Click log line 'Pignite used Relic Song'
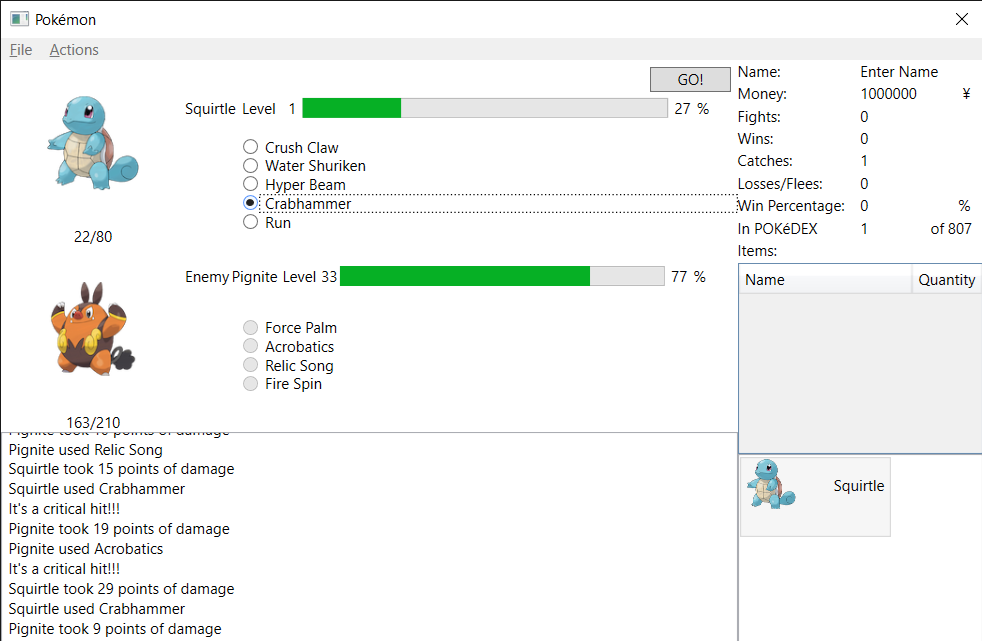Image resolution: width=982 pixels, height=641 pixels. pos(85,450)
